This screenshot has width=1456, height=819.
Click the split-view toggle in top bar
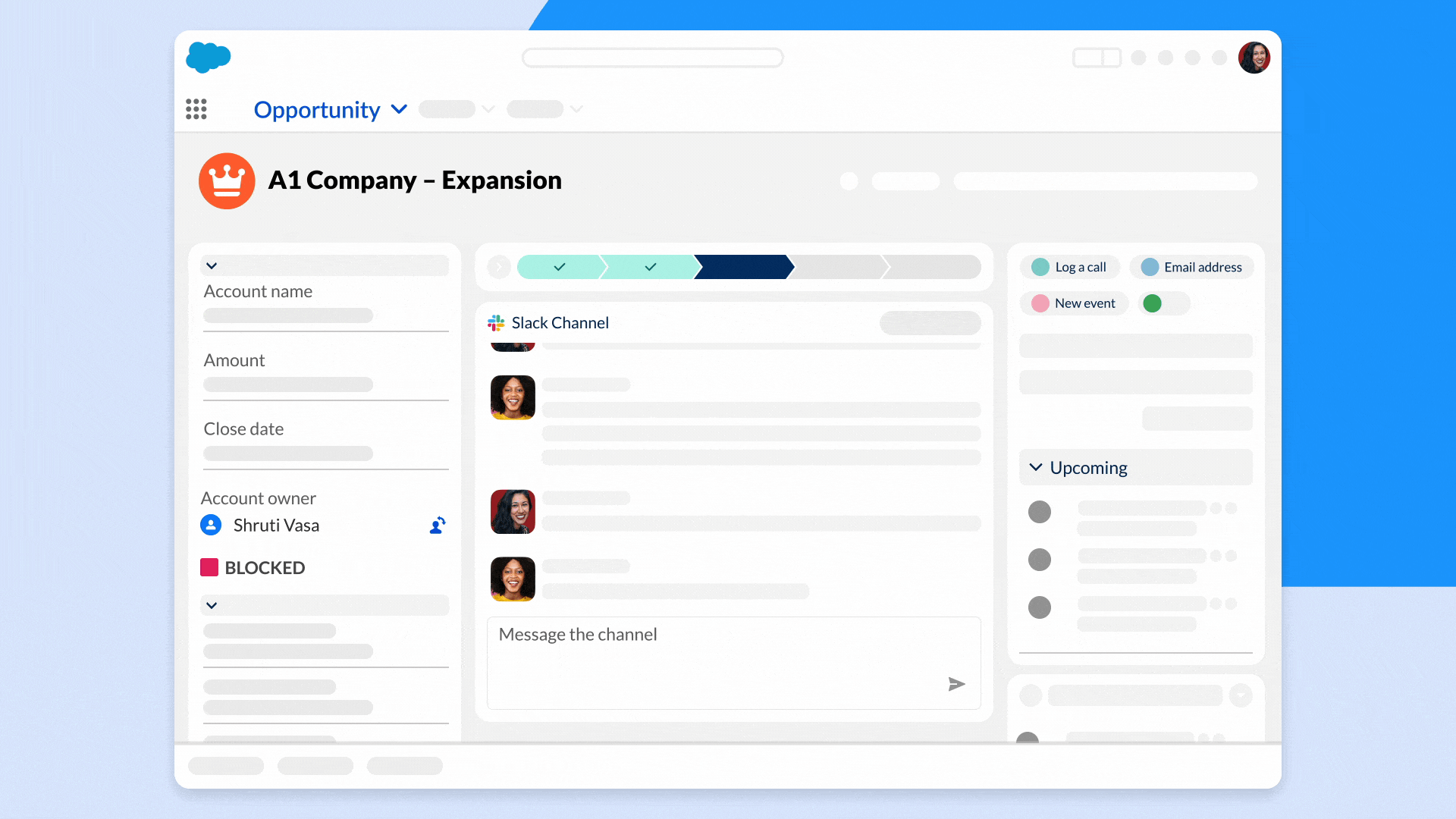point(1097,58)
